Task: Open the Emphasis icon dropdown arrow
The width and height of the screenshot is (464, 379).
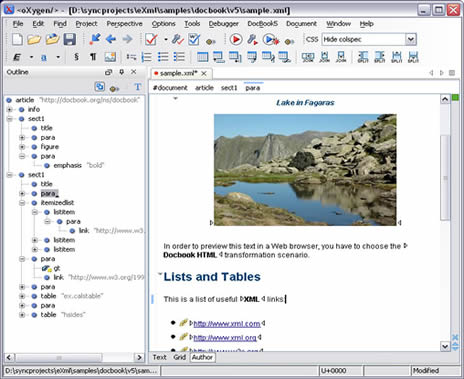Action: click(x=31, y=57)
